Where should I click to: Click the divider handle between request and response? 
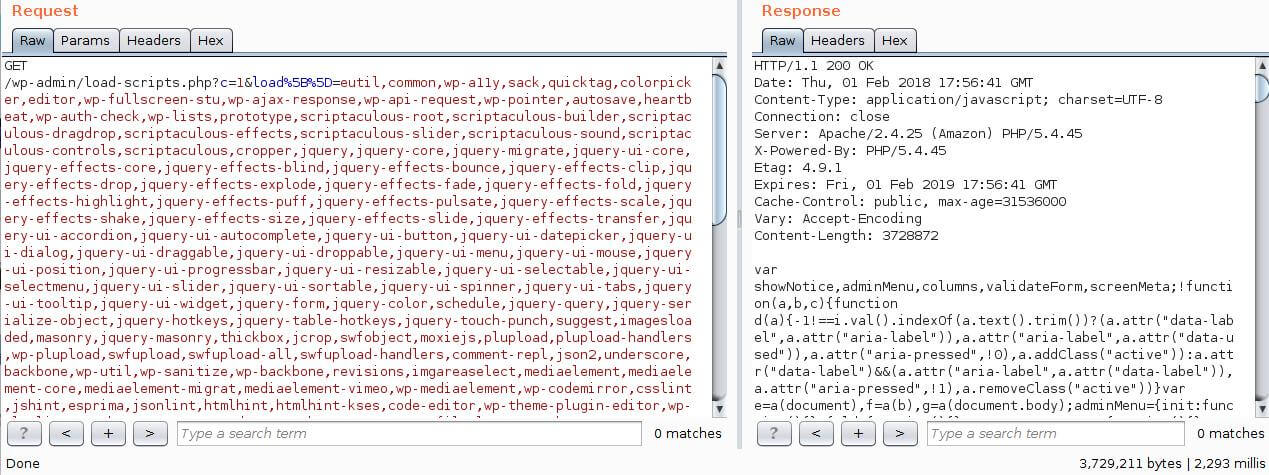(739, 218)
